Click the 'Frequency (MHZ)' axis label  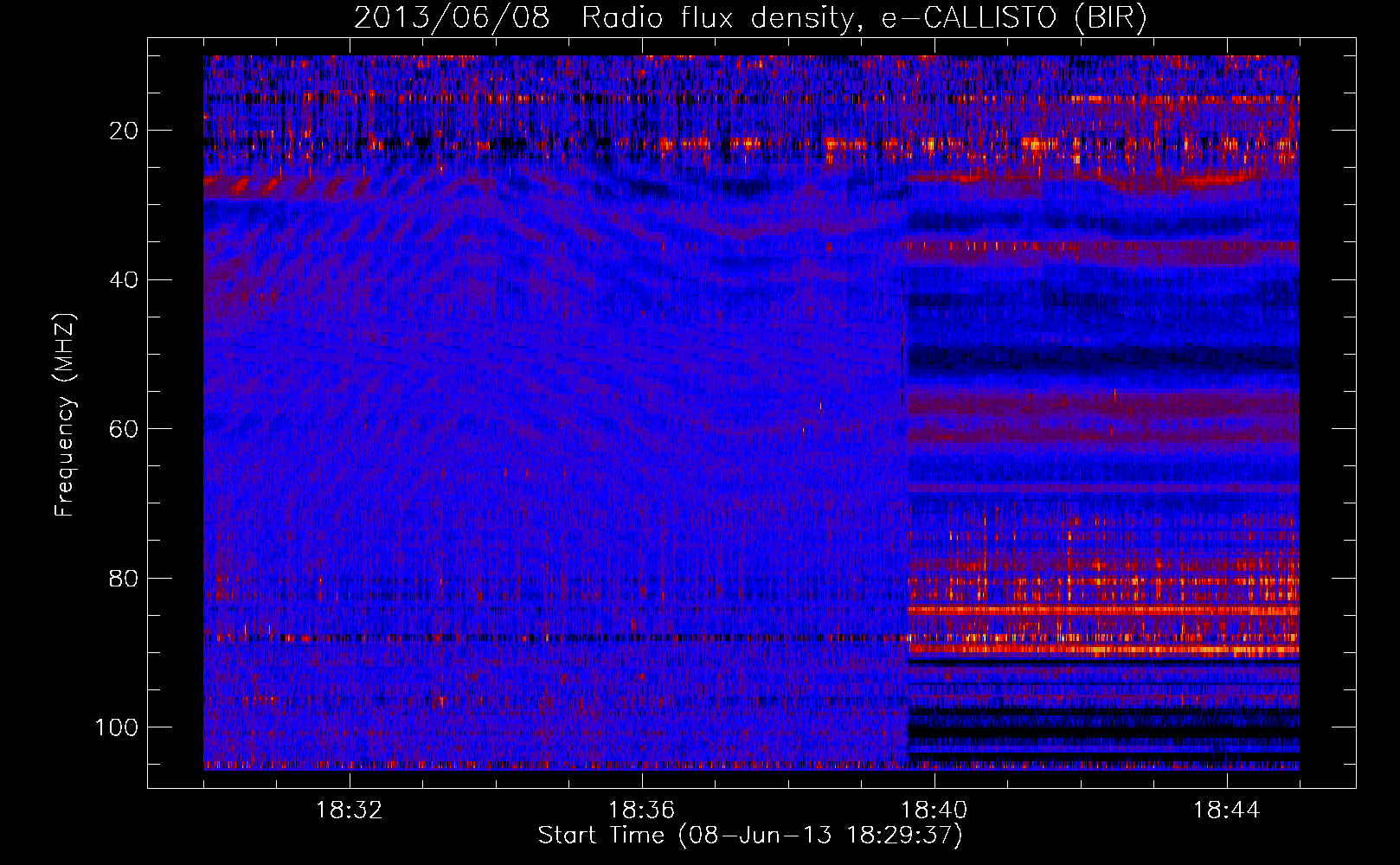click(x=65, y=415)
